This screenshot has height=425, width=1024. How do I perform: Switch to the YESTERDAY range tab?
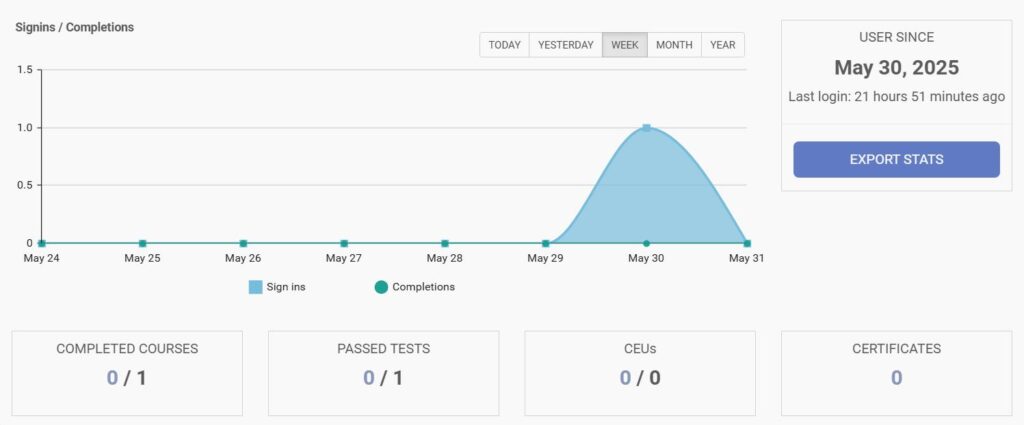click(565, 45)
